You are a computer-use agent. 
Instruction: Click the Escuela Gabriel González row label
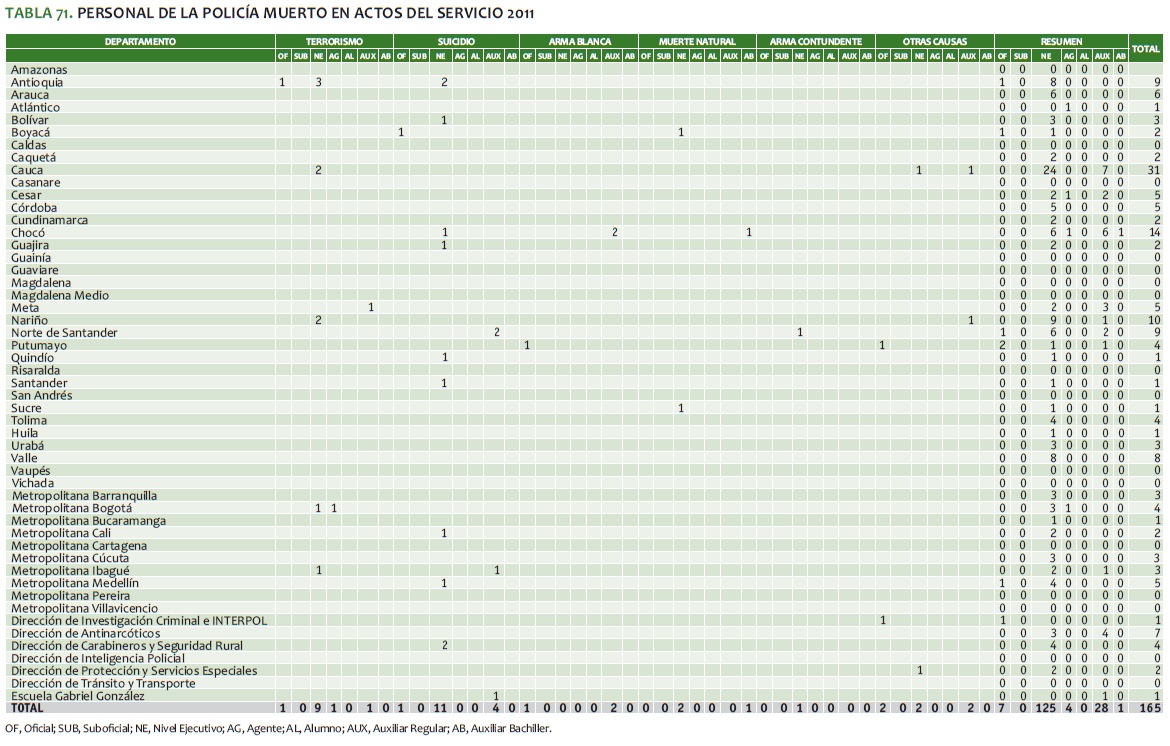click(x=77, y=696)
